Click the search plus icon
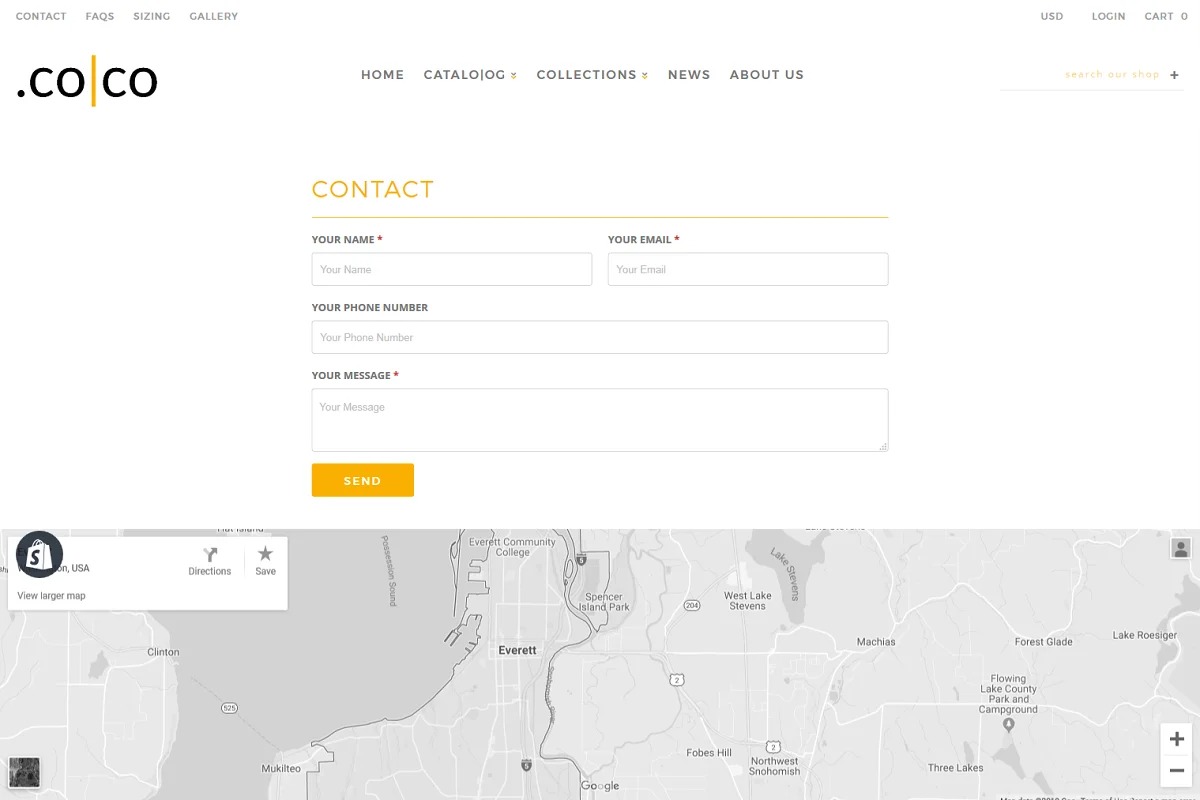This screenshot has height=800, width=1200. (1175, 75)
